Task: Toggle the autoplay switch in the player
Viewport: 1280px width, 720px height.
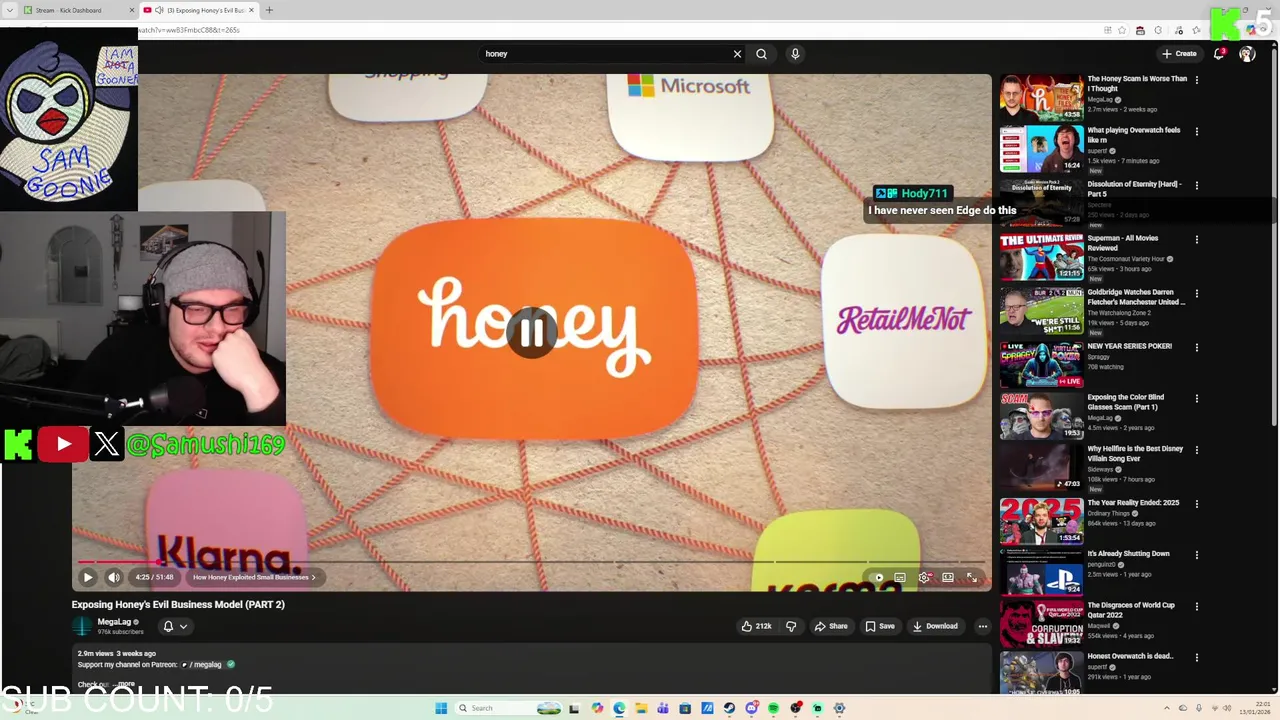Action: tap(878, 577)
